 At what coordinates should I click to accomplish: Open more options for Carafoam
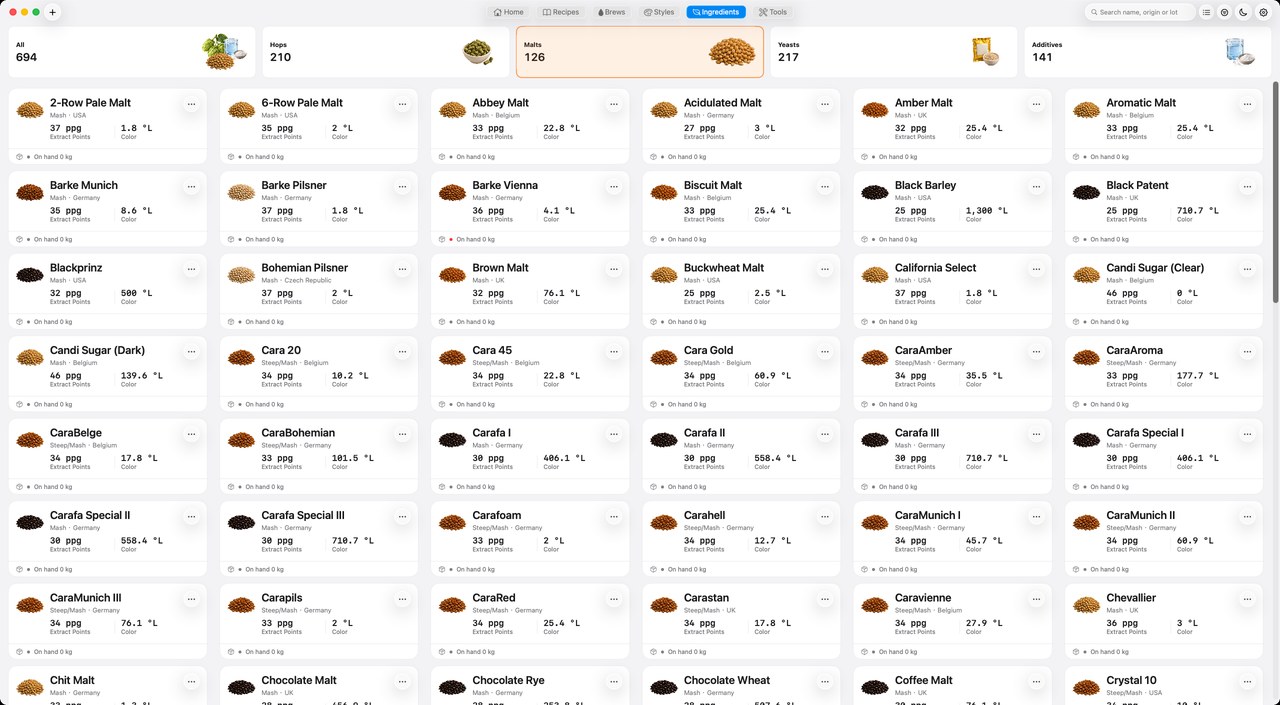point(613,516)
